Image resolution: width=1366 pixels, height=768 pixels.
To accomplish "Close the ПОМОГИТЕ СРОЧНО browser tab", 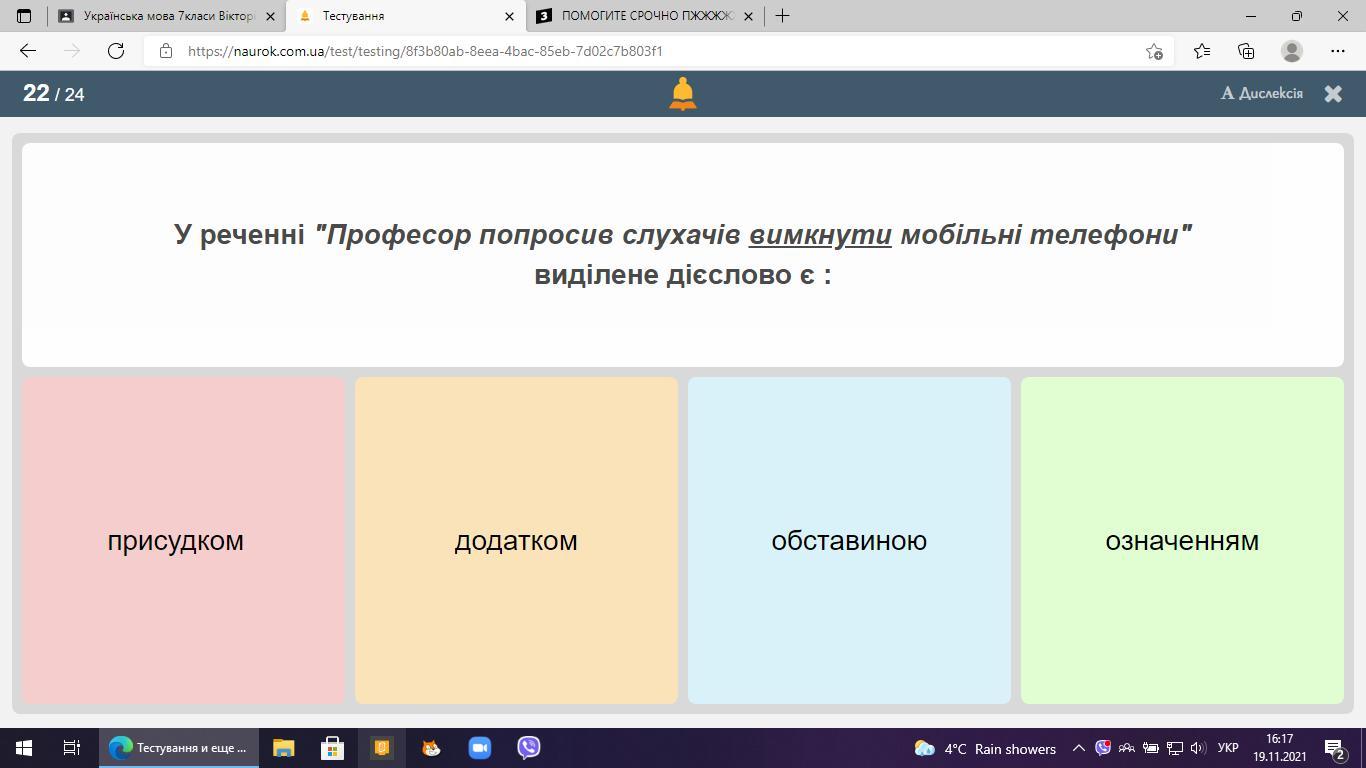I will click(x=748, y=16).
